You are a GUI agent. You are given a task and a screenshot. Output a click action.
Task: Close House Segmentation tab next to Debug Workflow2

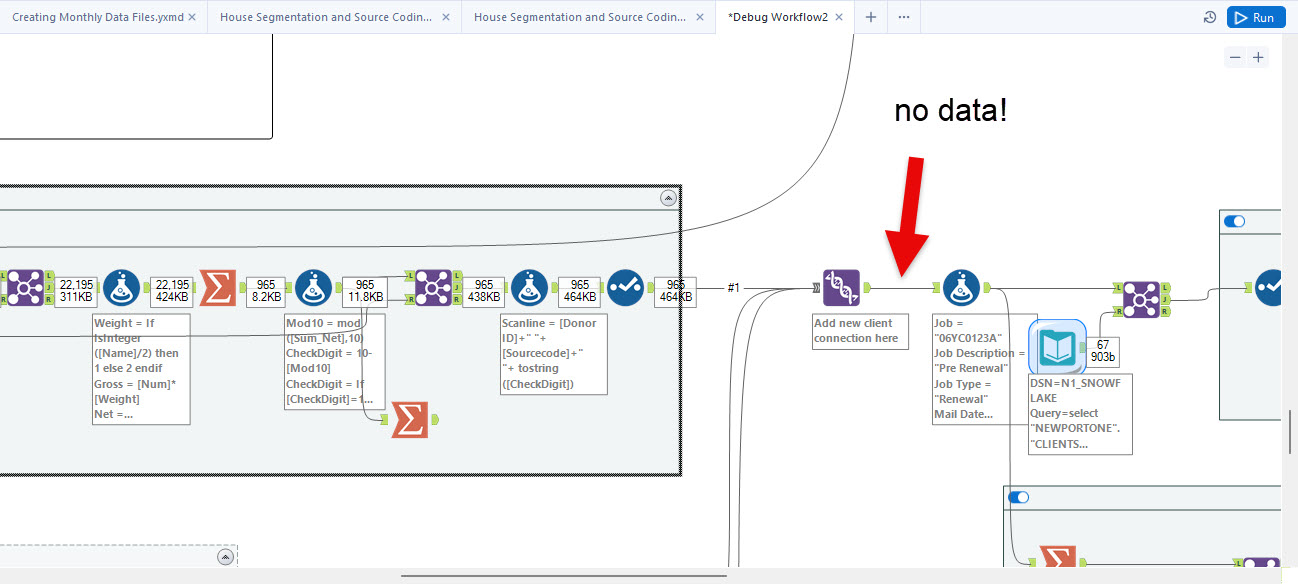point(700,17)
